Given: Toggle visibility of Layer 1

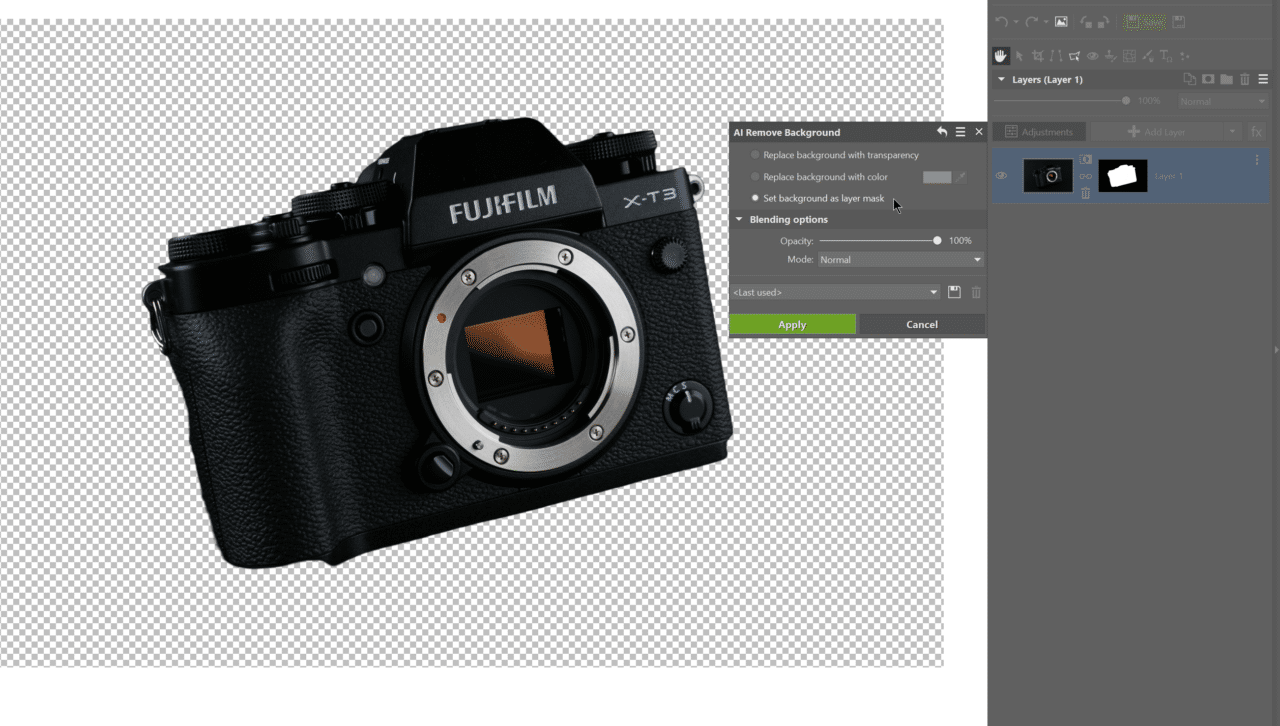Looking at the screenshot, I should pos(1001,176).
